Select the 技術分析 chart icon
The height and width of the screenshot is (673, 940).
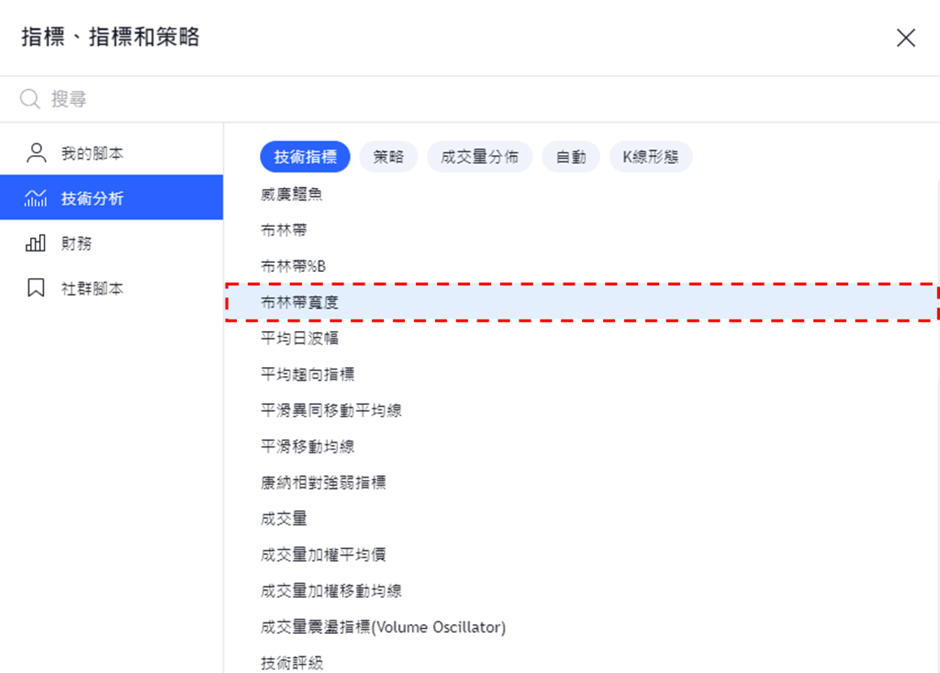[35, 198]
